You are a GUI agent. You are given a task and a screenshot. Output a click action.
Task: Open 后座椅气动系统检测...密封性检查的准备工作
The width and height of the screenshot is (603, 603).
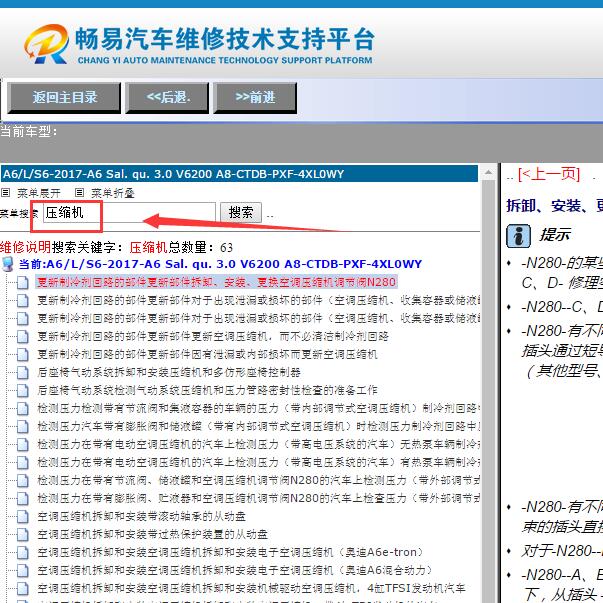point(207,390)
